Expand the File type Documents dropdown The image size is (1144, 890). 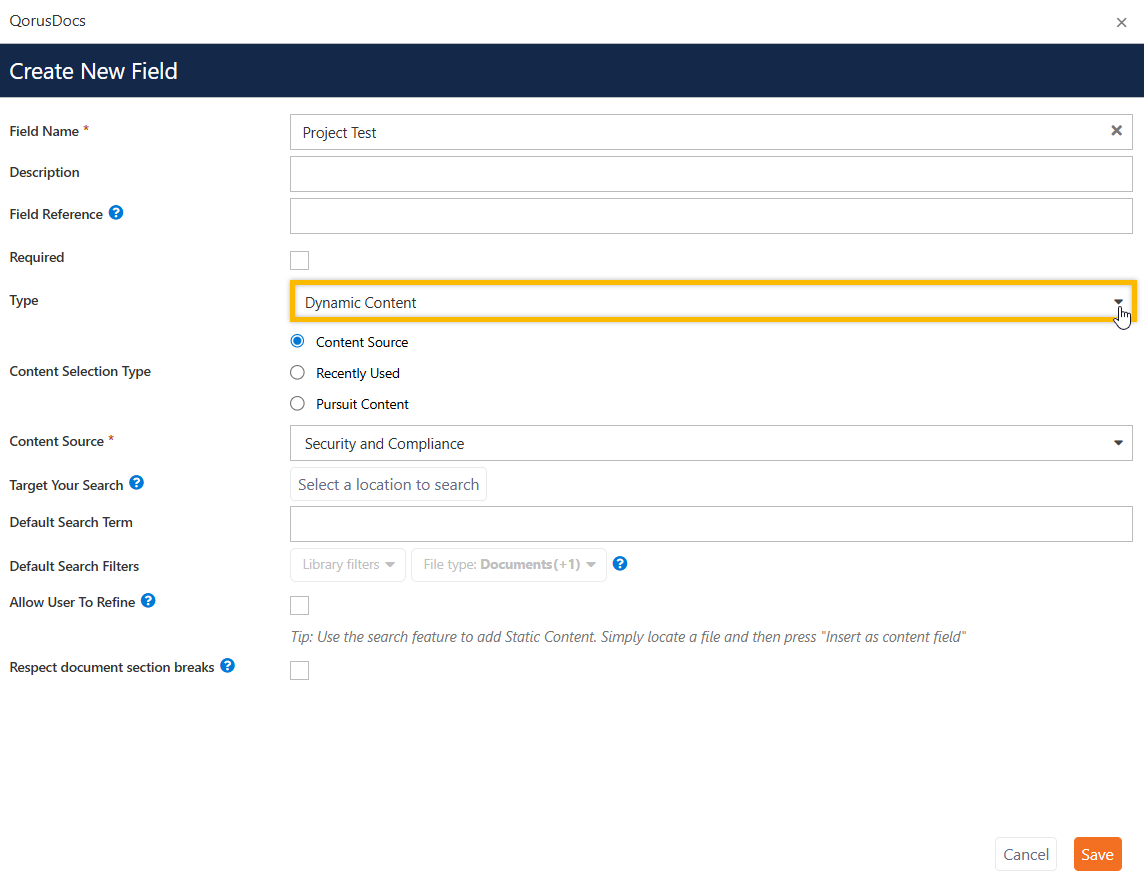(x=508, y=565)
